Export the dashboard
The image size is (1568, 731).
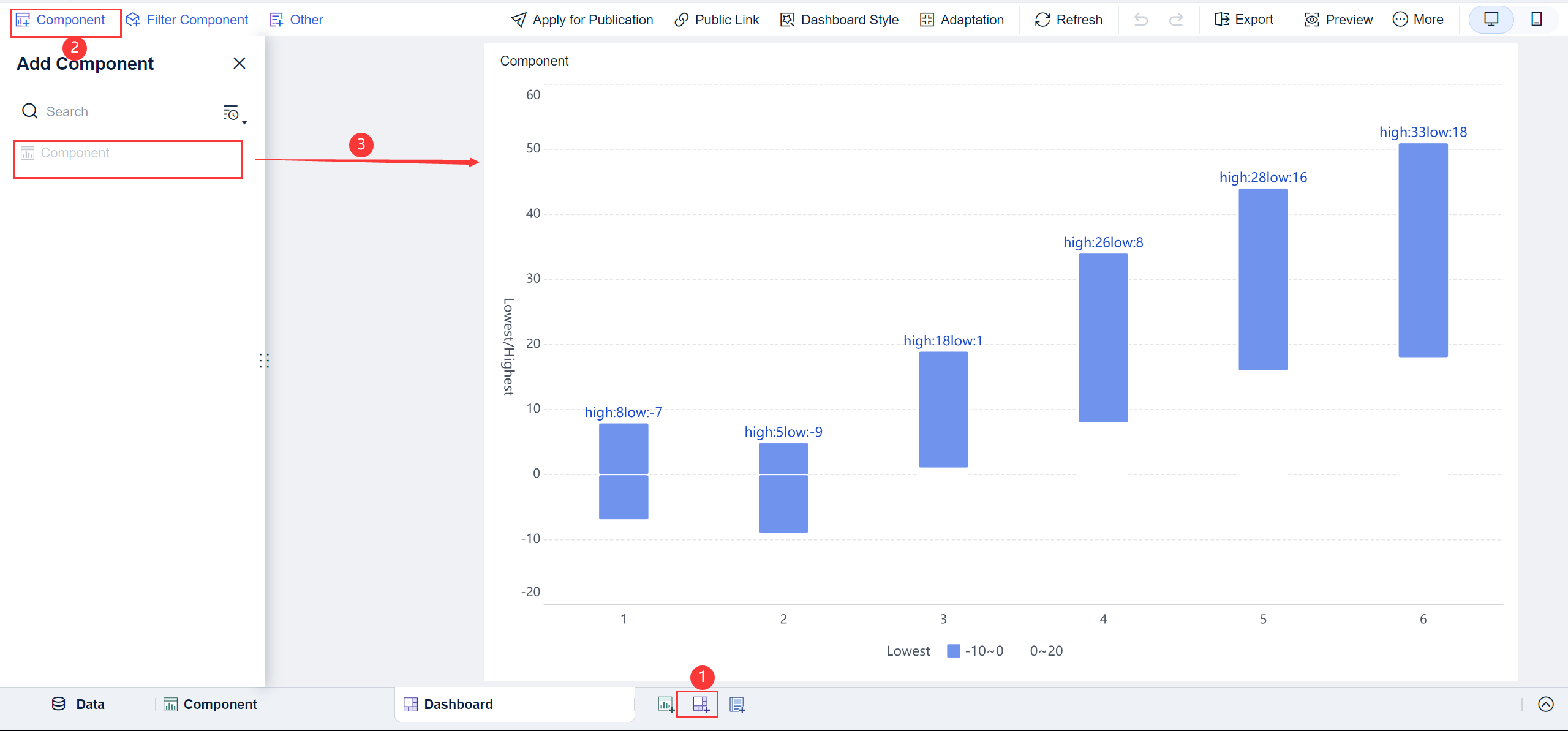click(x=1243, y=20)
